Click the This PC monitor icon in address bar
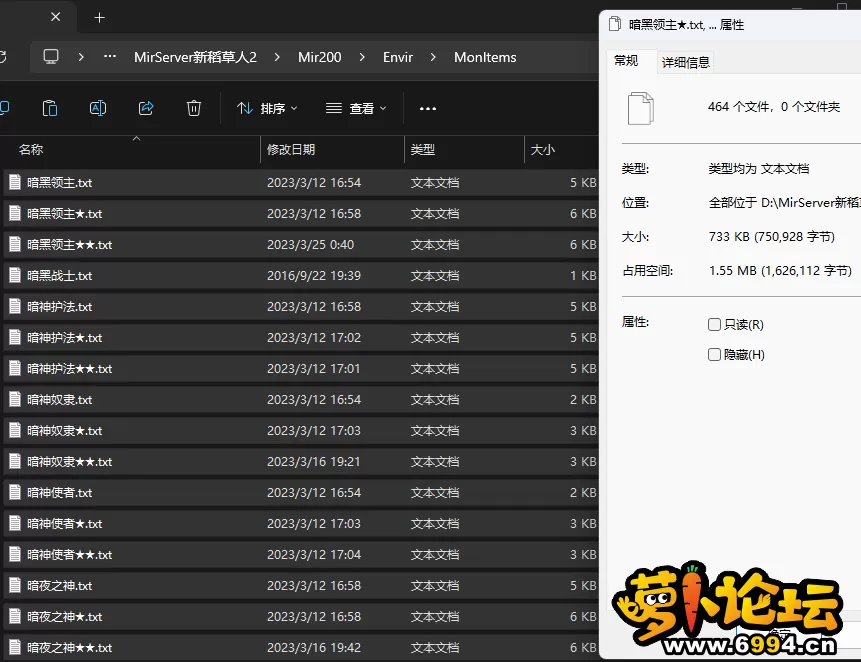This screenshot has width=861, height=662. pos(51,57)
